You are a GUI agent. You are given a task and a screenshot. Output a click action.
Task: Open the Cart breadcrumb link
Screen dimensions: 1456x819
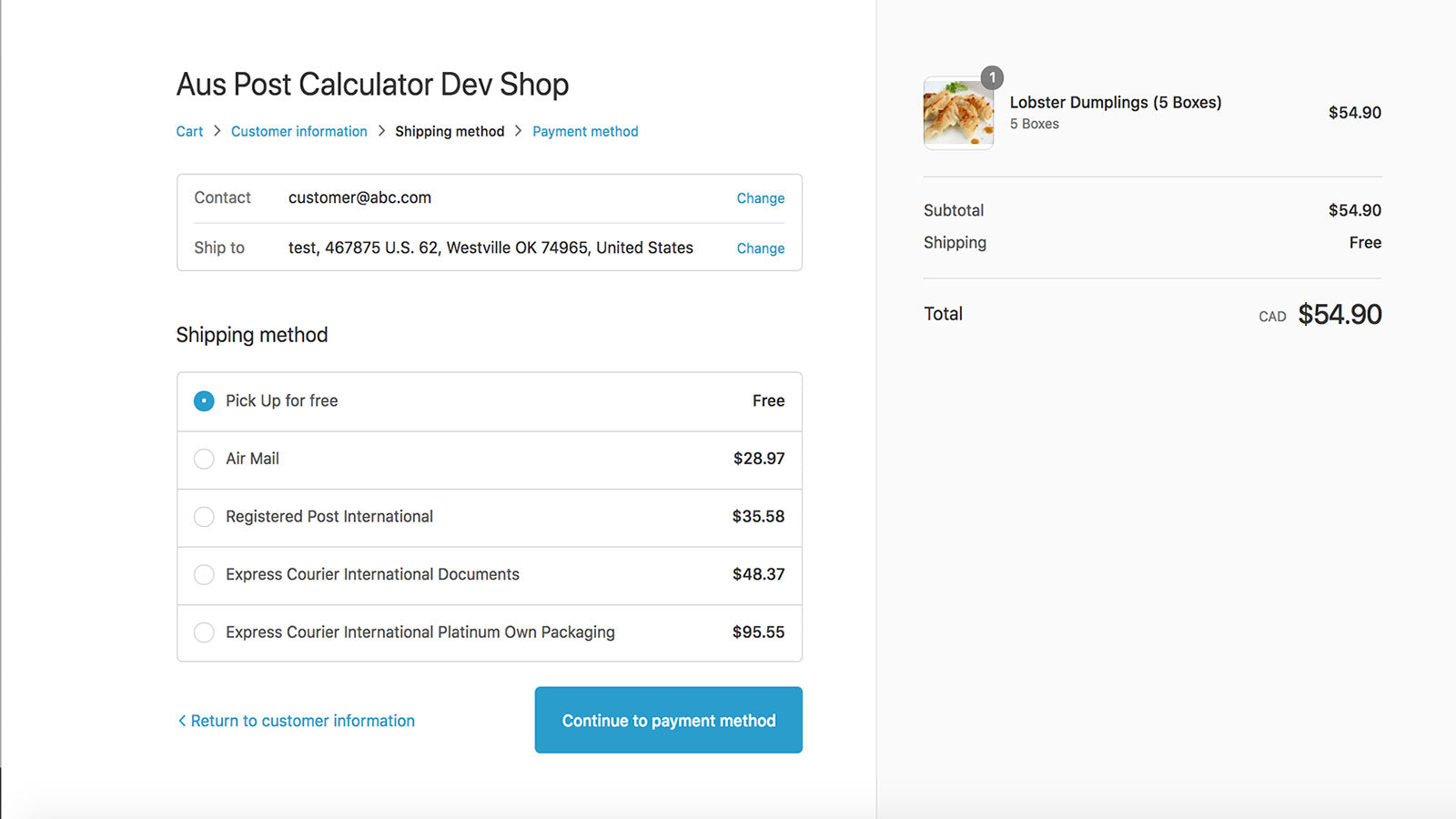tap(189, 131)
